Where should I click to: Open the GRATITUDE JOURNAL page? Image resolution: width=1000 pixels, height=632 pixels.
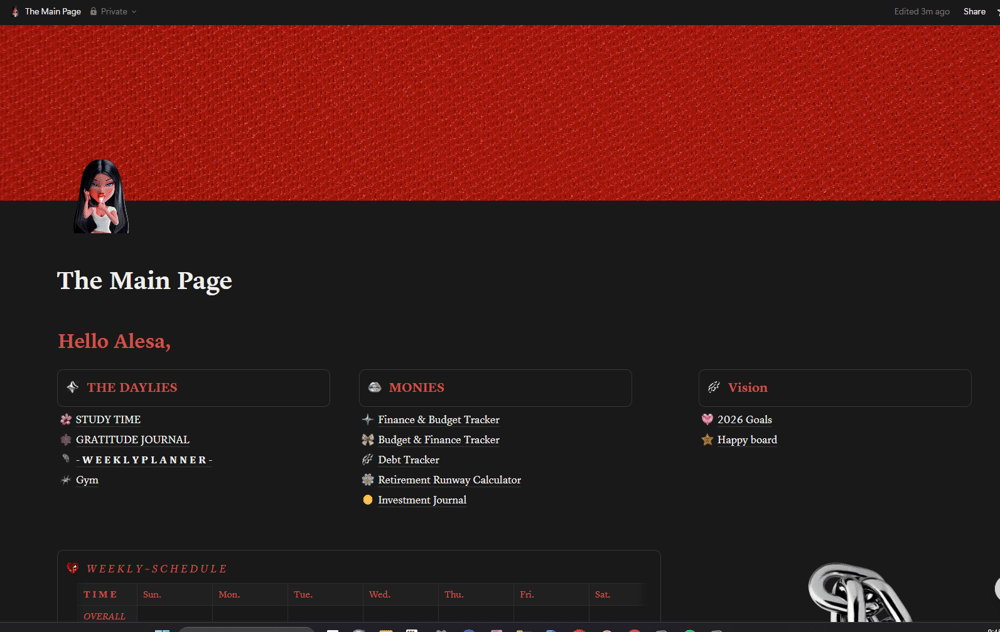132,439
